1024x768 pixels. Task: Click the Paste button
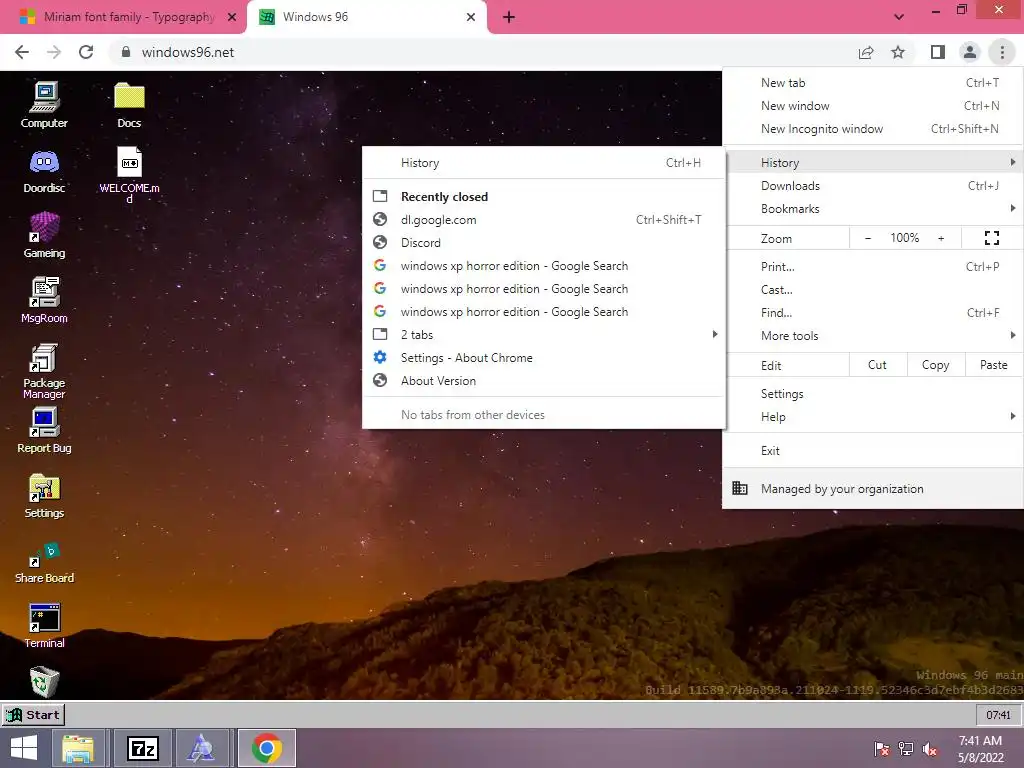point(994,365)
